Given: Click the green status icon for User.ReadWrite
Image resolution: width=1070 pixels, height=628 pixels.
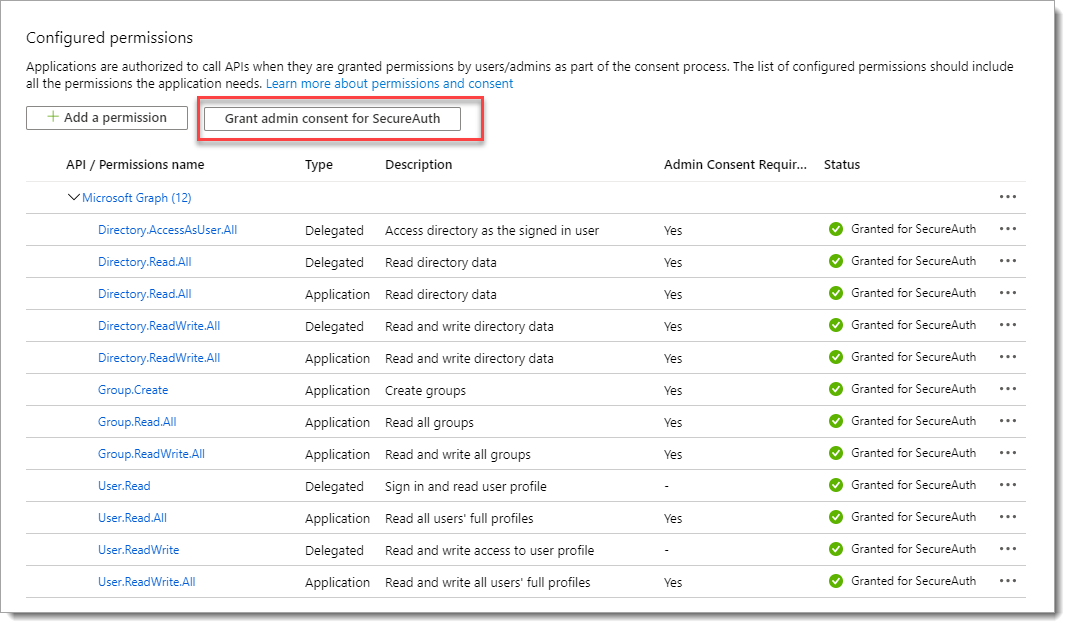Looking at the screenshot, I should pos(836,549).
